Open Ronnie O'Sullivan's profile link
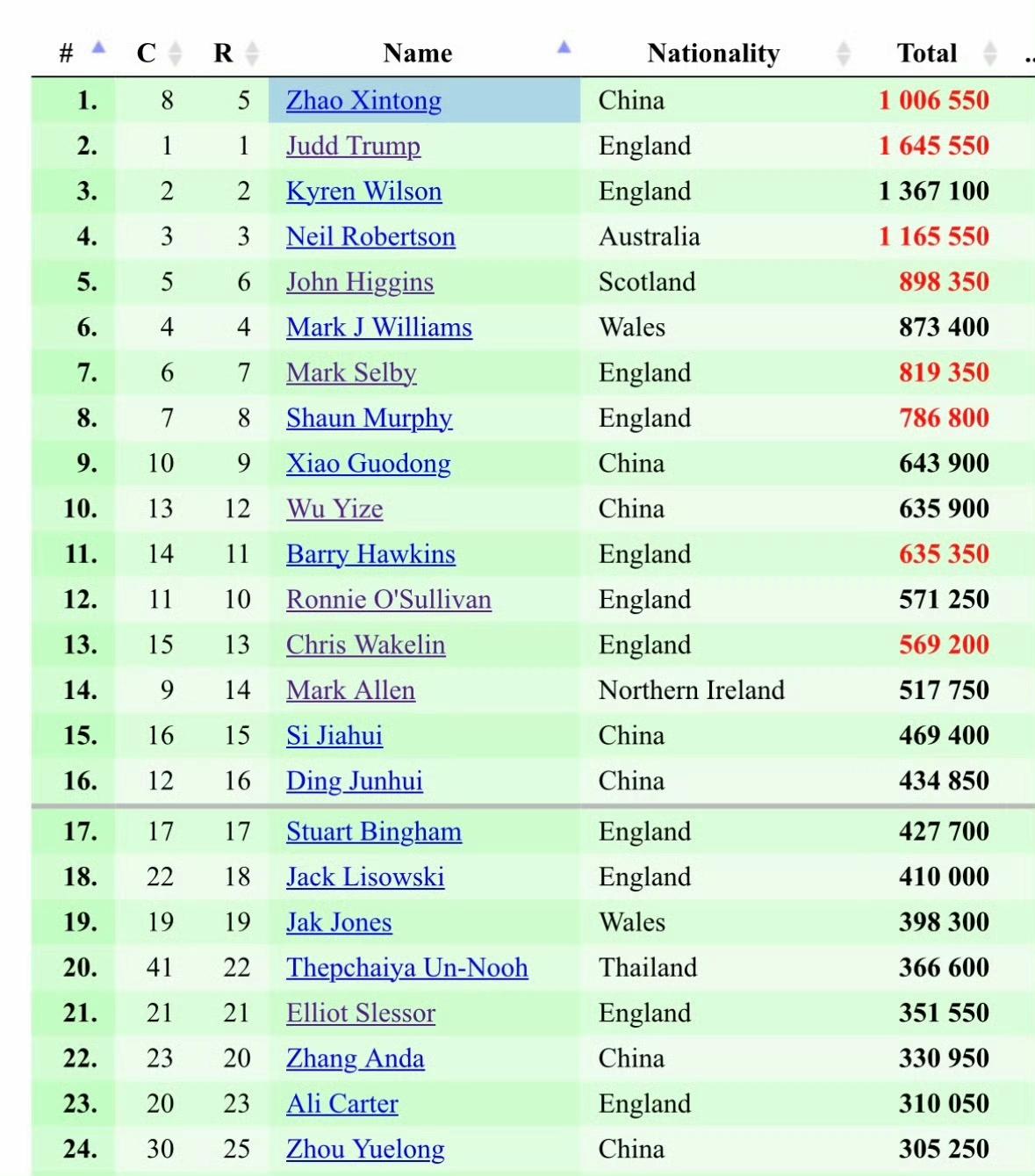This screenshot has height=1176, width=1035. 388,600
